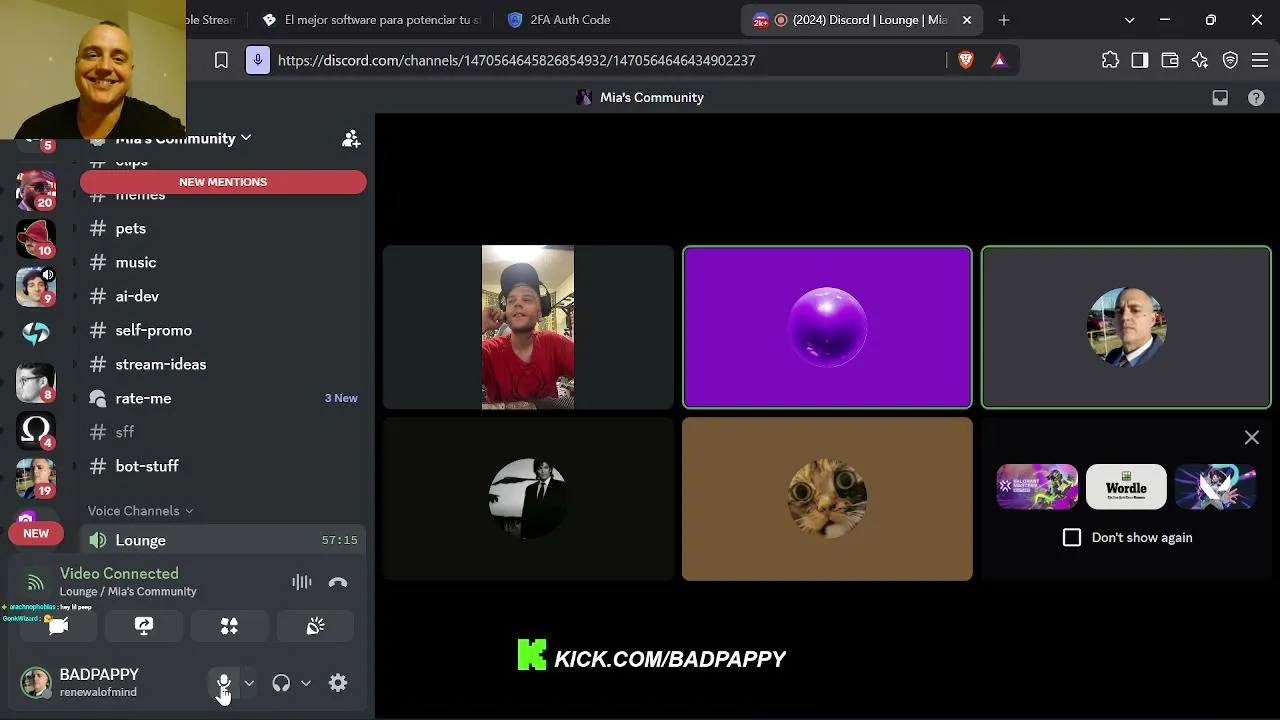Viewport: 1280px width, 720px height.
Task: Jump to New Mentions
Action: [223, 182]
